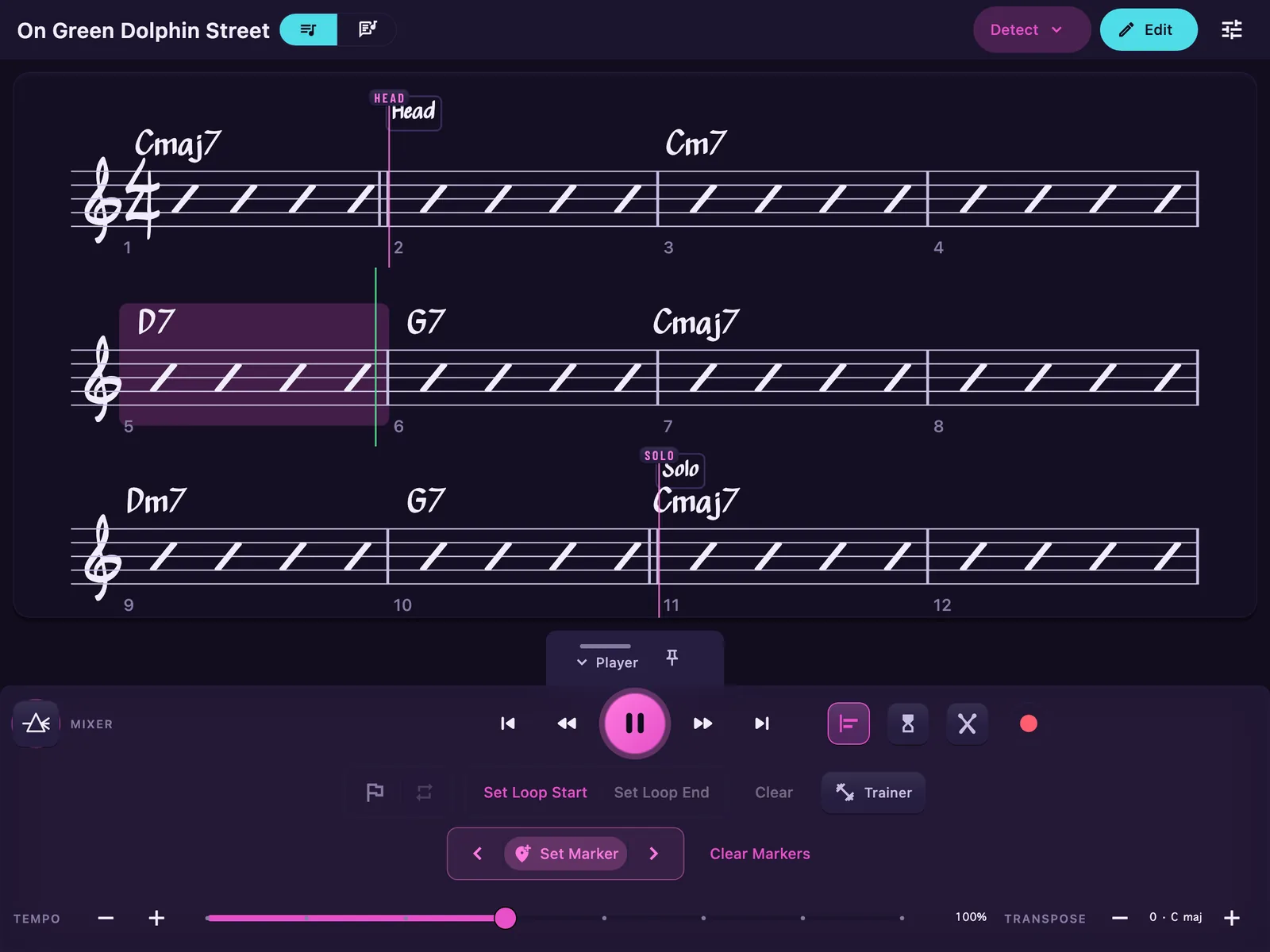The height and width of the screenshot is (952, 1270).
Task: Transpose up with plus button
Action: point(1232,918)
